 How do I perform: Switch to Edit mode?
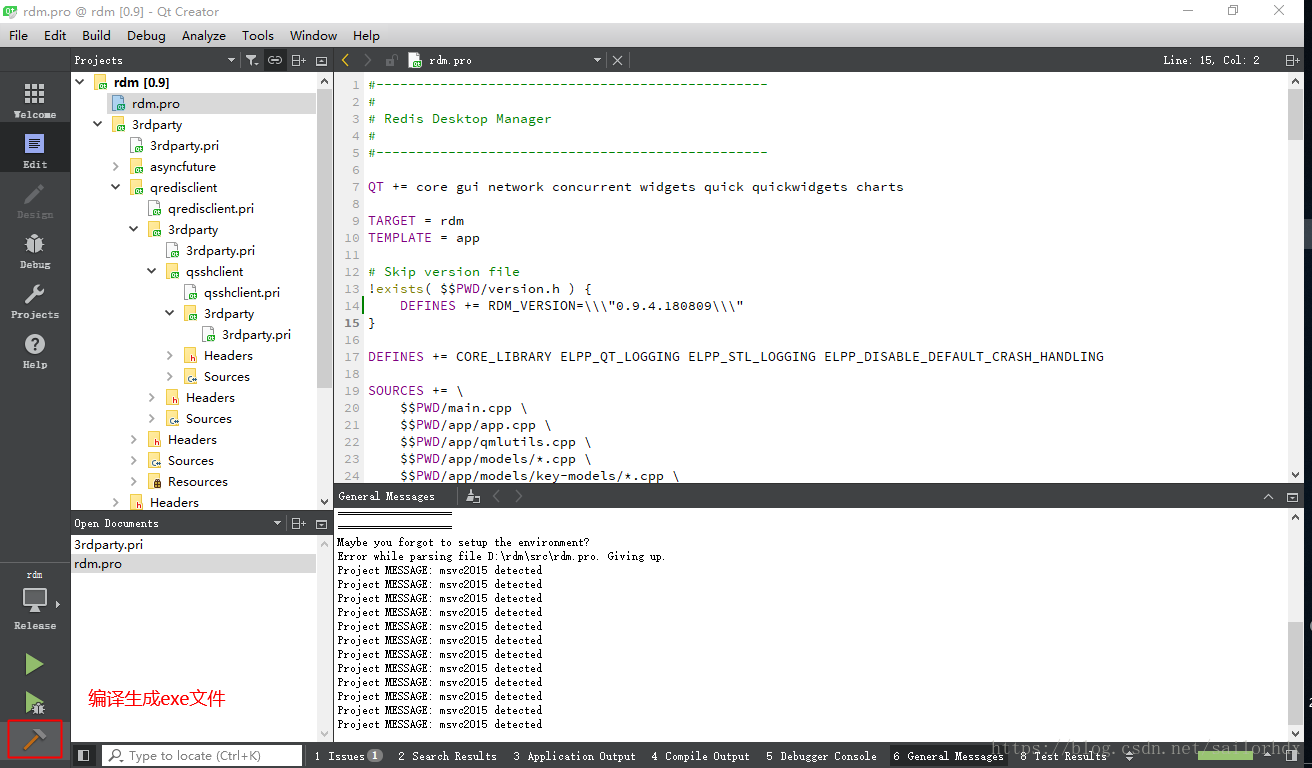[x=35, y=150]
